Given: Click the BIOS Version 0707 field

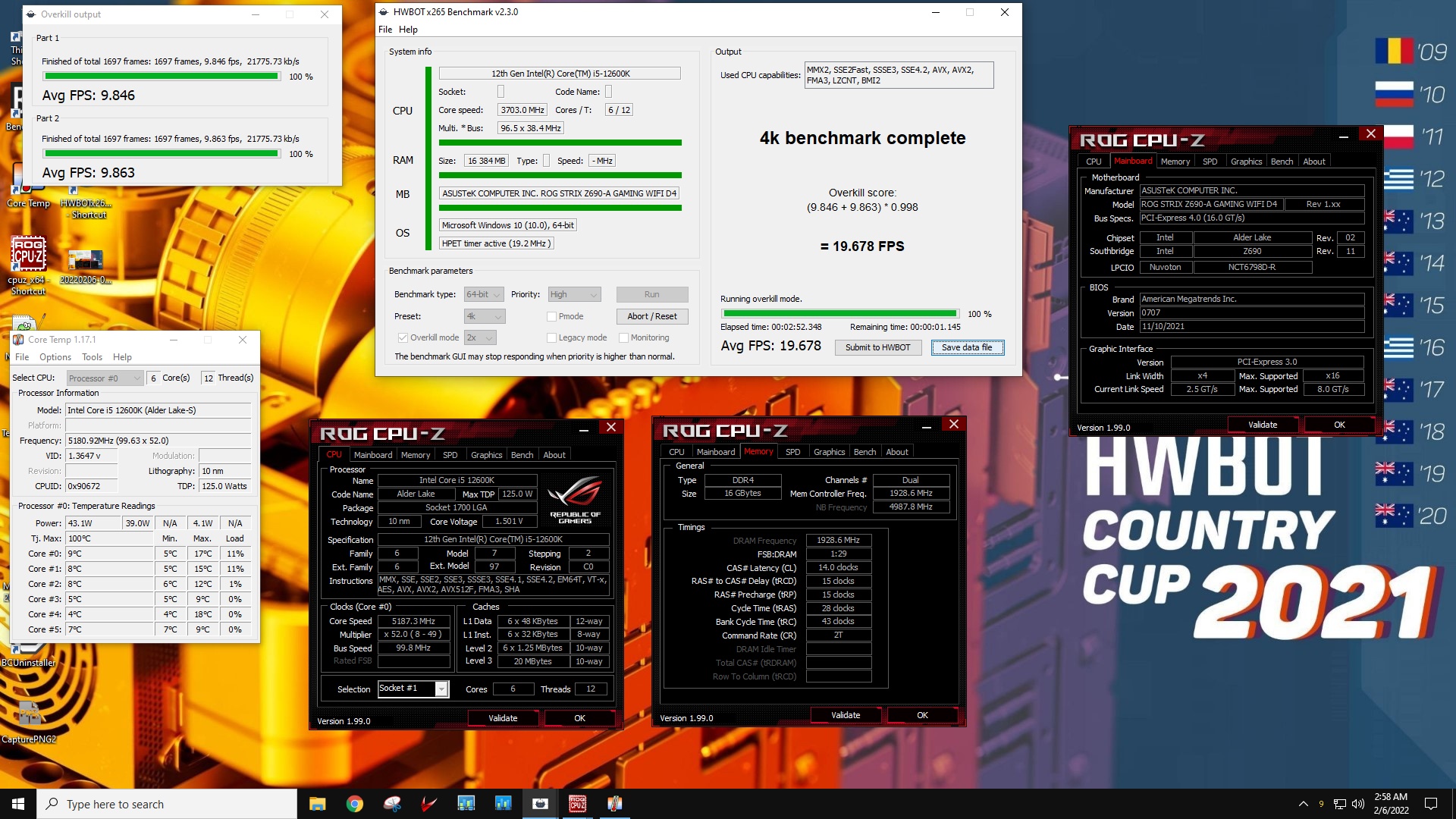Looking at the screenshot, I should click(1251, 312).
